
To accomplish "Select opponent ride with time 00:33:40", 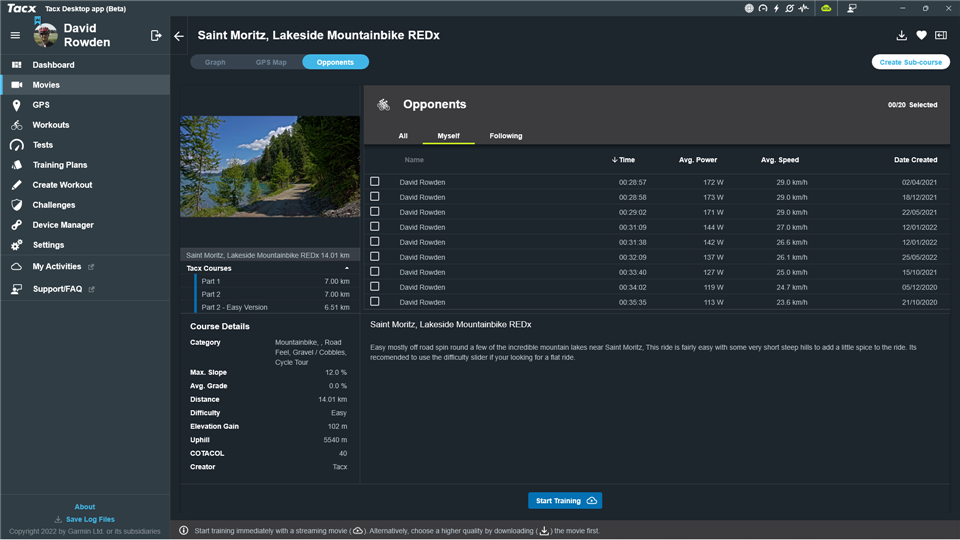I will 375,272.
